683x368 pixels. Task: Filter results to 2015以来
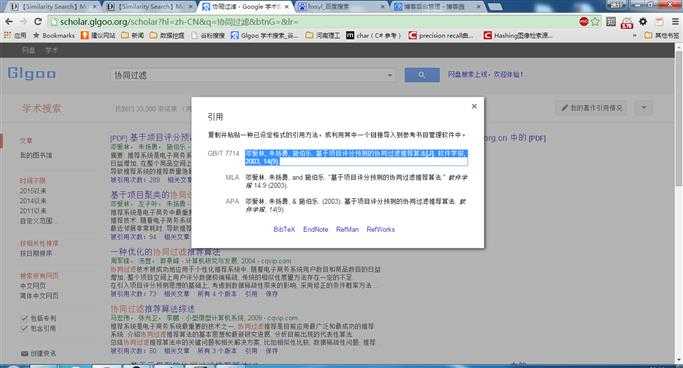pyautogui.click(x=33, y=191)
